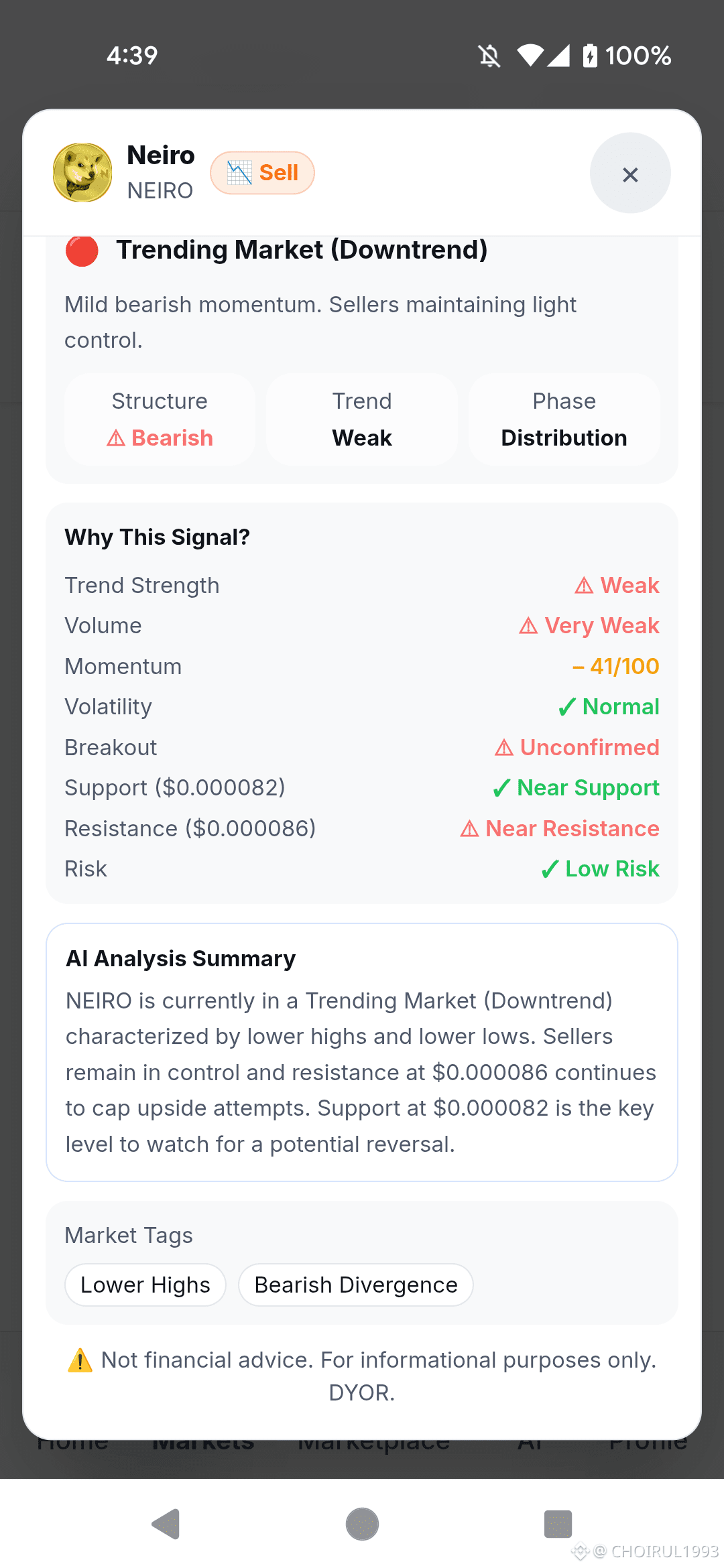
Task: Tap the Near Resistance warning label
Action: coord(560,828)
